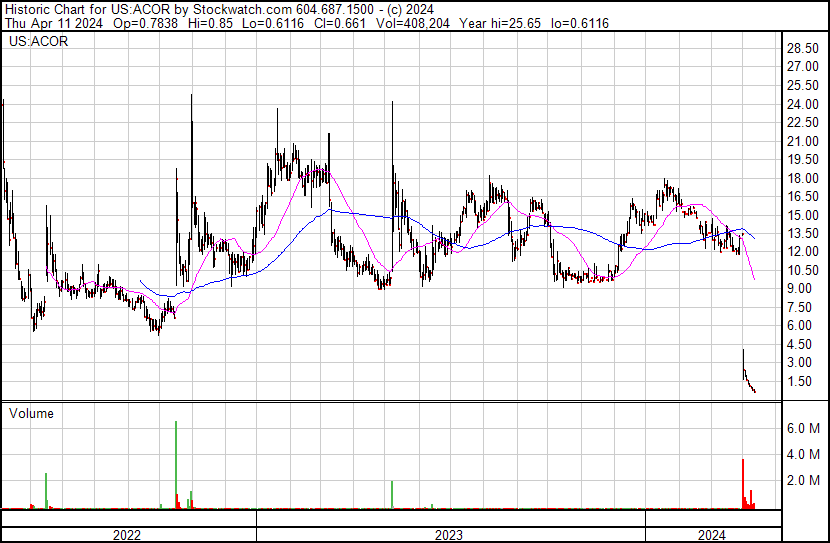Click the 2023 year label on timeline

tap(449, 535)
